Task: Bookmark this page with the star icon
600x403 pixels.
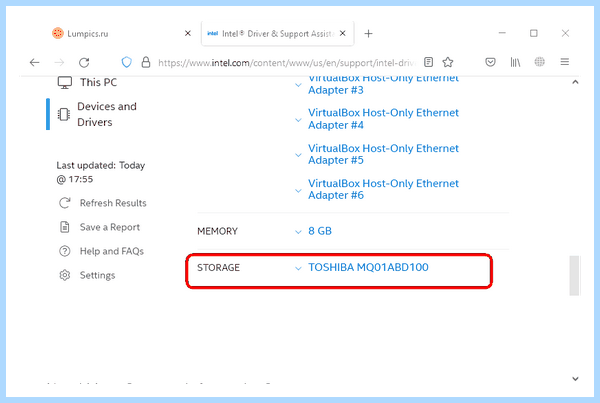Action: [x=448, y=62]
